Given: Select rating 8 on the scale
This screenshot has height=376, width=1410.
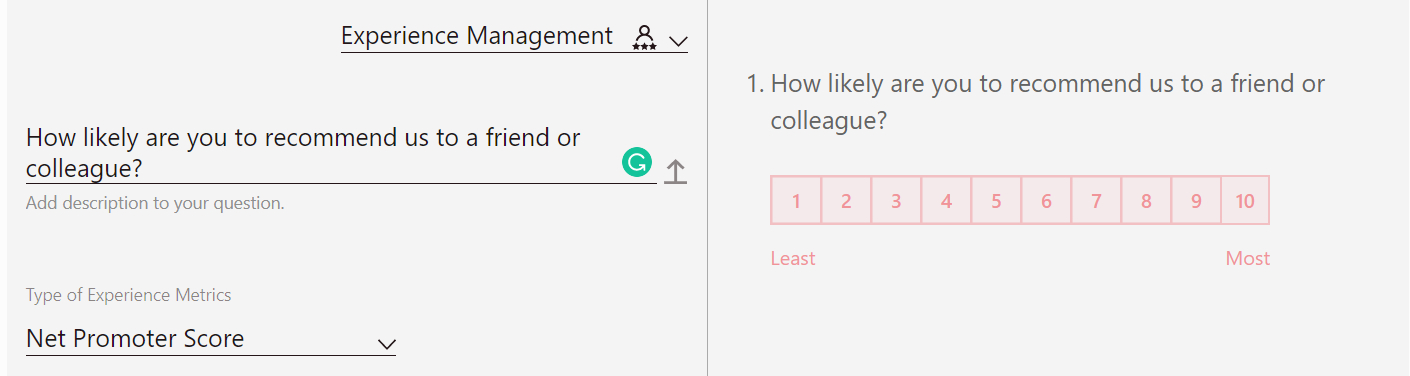Looking at the screenshot, I should coord(1146,200).
